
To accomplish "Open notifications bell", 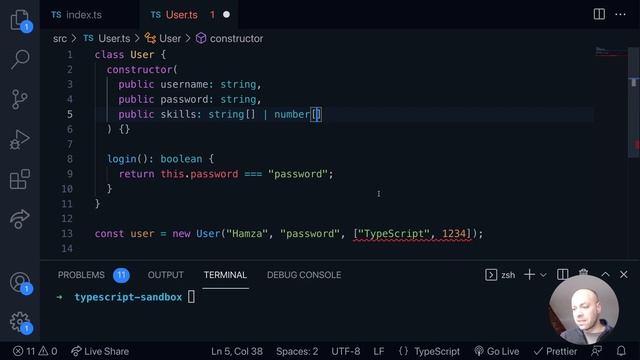I will [621, 351].
